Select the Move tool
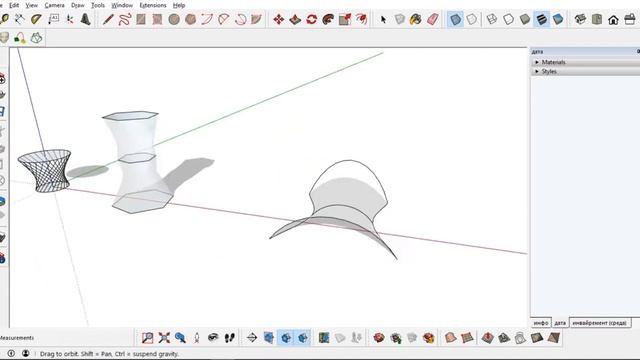The image size is (640, 360). [x=279, y=19]
